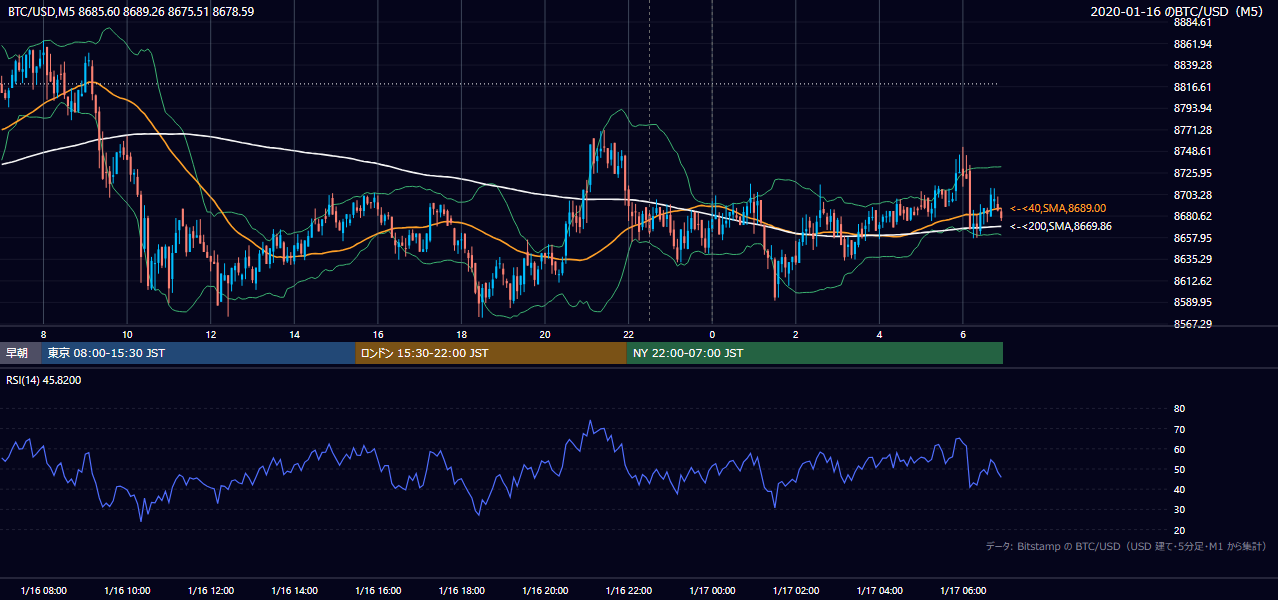Click the 1/17 04:00 date axis label
The width and height of the screenshot is (1278, 600).
[x=879, y=590]
